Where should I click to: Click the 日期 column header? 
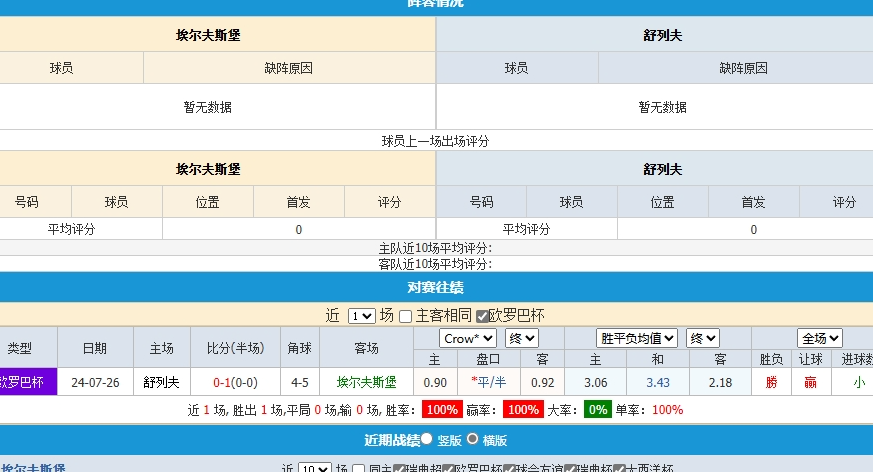click(95, 348)
